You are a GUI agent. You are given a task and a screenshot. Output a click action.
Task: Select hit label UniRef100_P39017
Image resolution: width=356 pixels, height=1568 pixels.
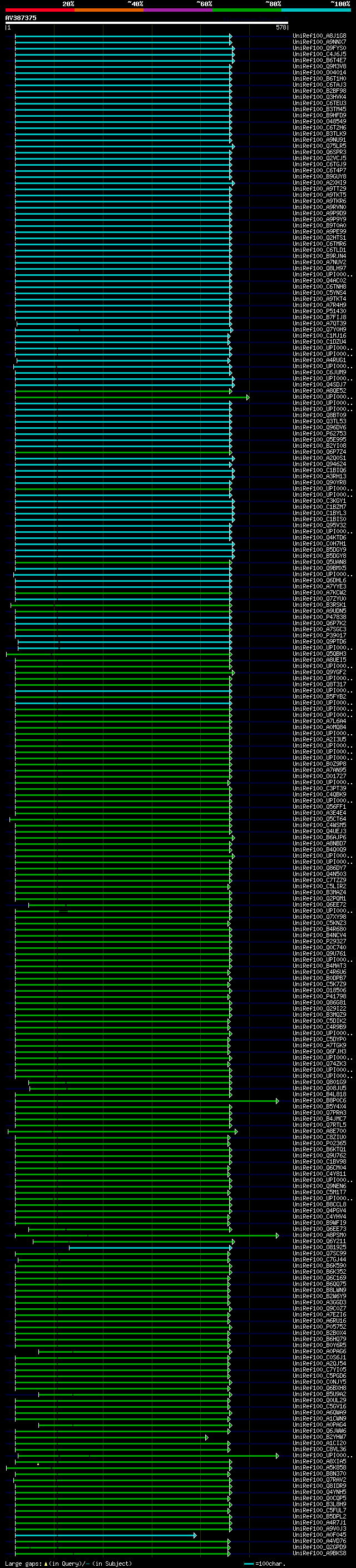(319, 635)
